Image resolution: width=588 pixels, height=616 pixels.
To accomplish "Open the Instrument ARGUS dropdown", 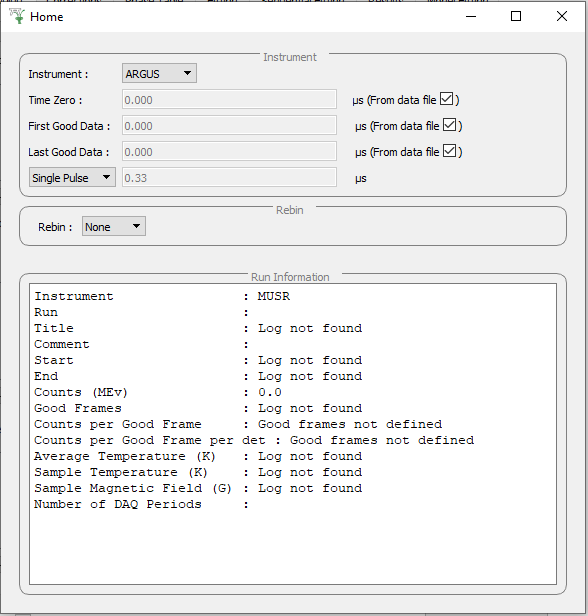I will click(159, 73).
